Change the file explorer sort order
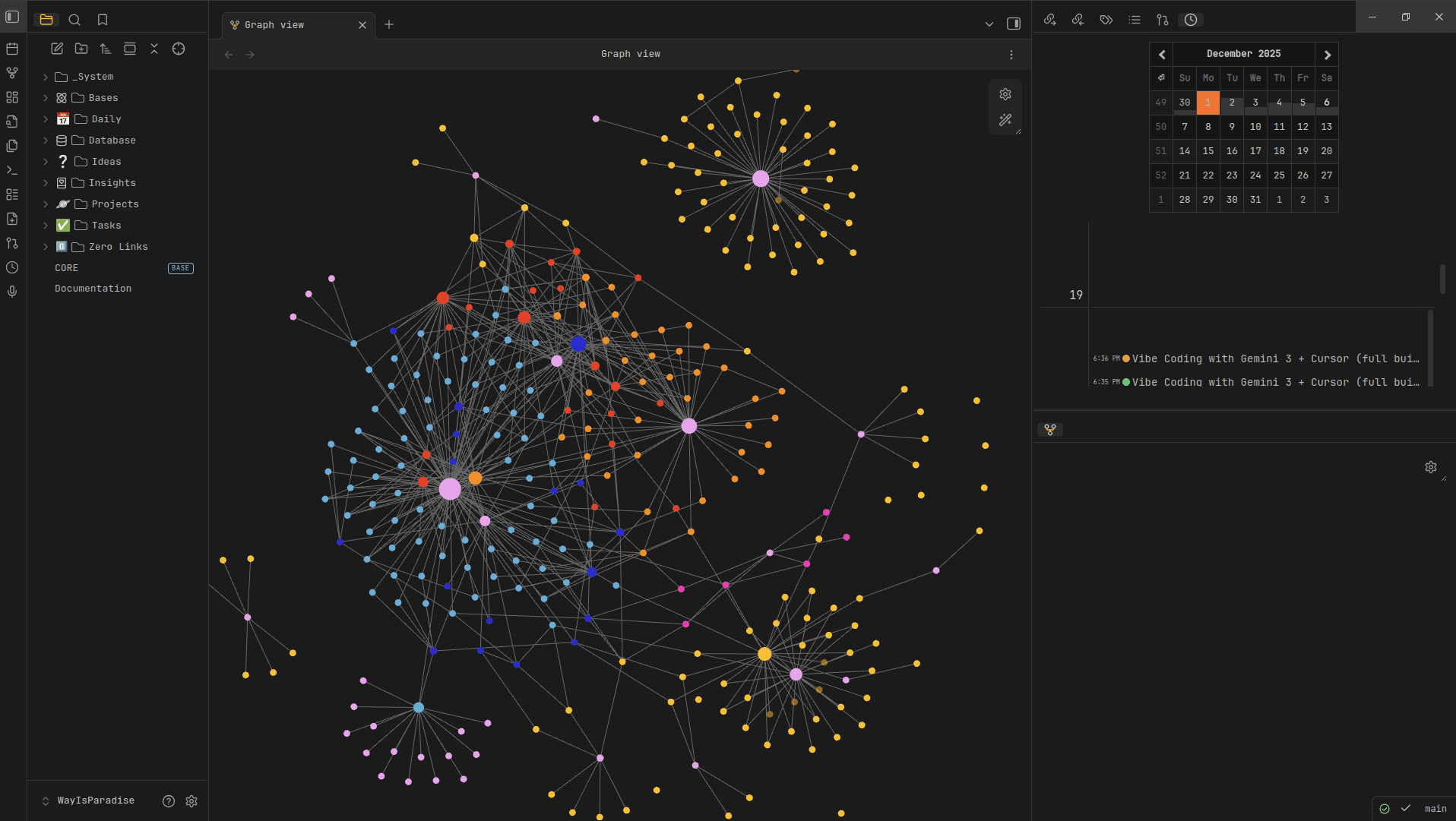This screenshot has height=821, width=1456. click(106, 49)
